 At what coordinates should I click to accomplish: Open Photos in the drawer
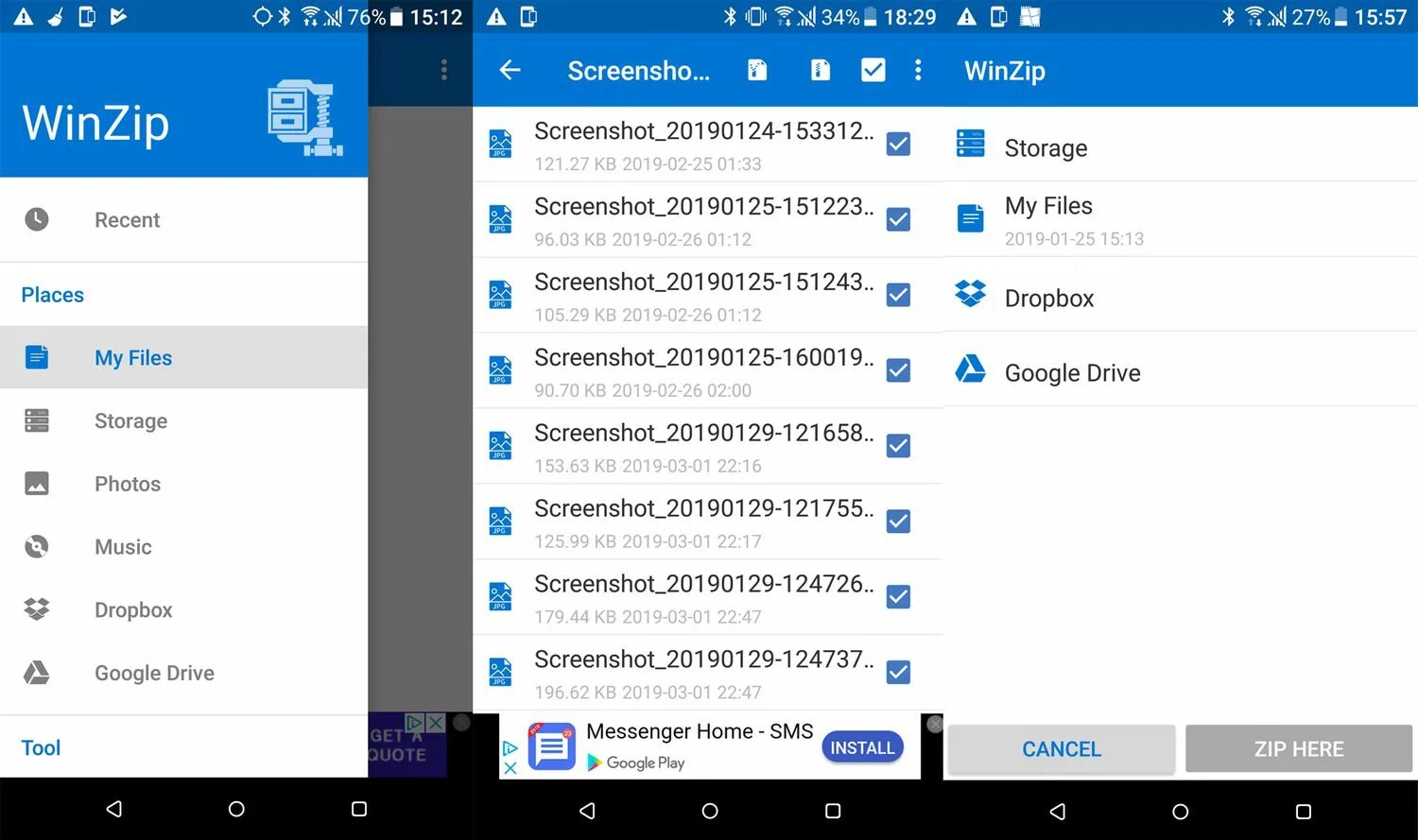183,484
